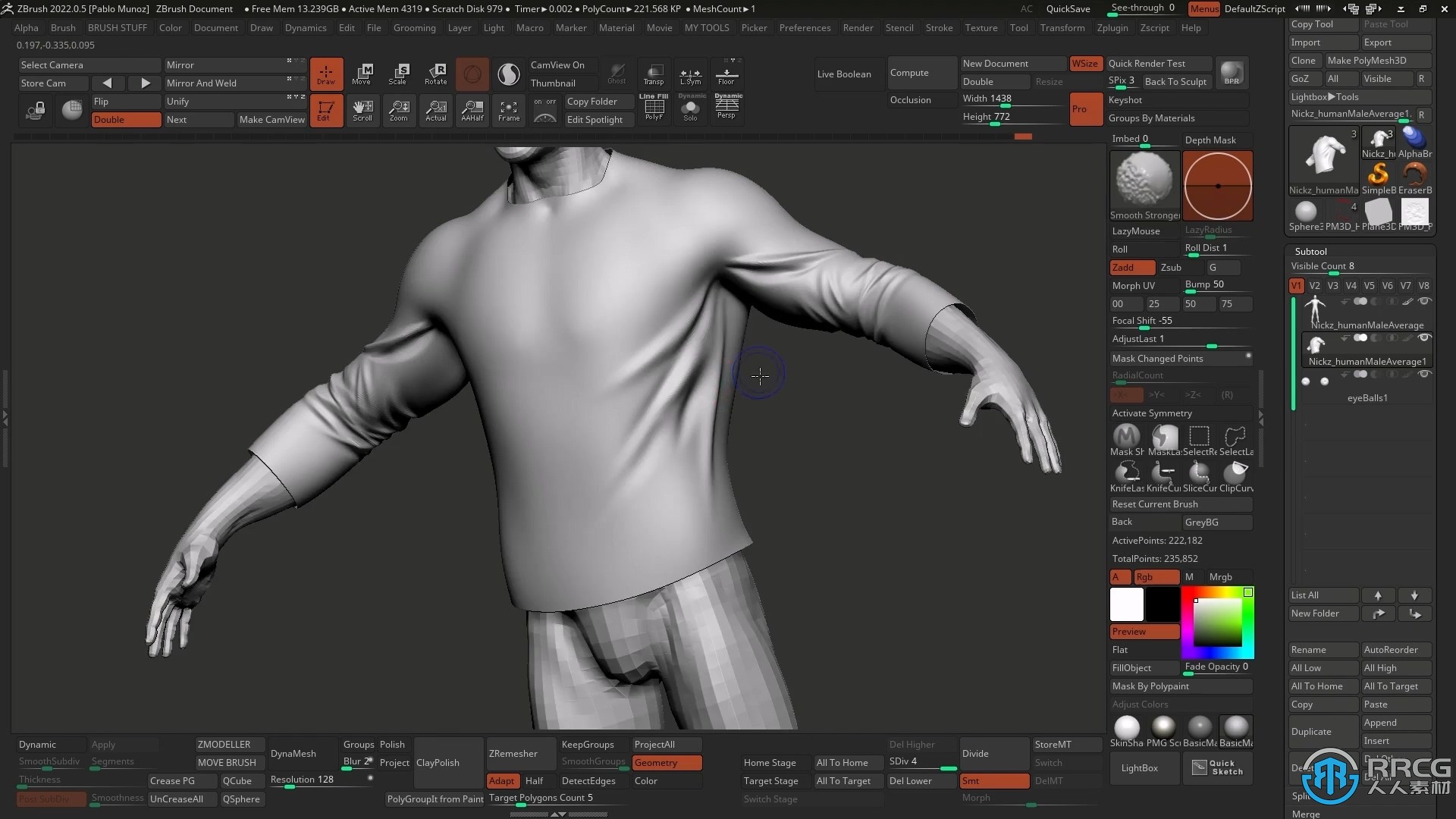Select the Scale tool icon
This screenshot has width=1456, height=819.
pyautogui.click(x=399, y=74)
